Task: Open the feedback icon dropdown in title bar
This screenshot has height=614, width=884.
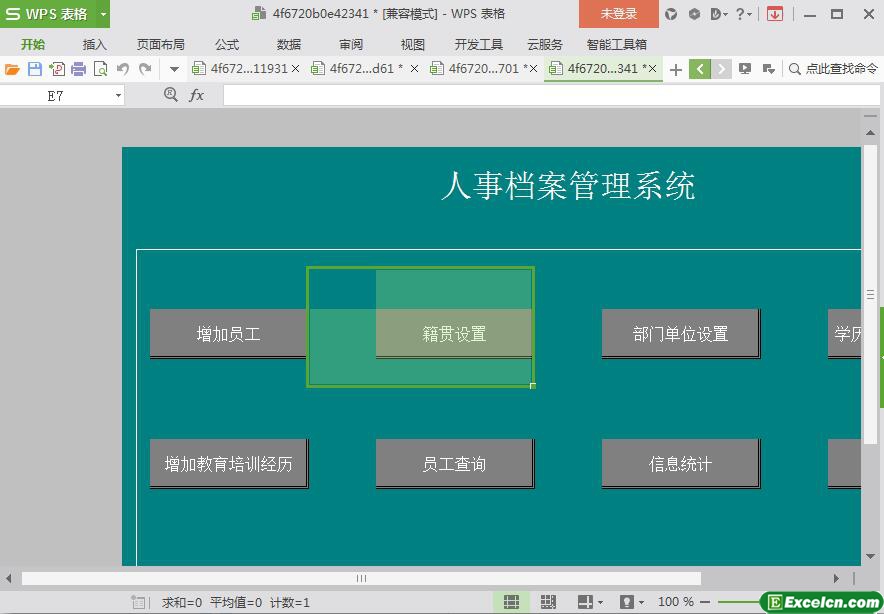Action: 719,14
